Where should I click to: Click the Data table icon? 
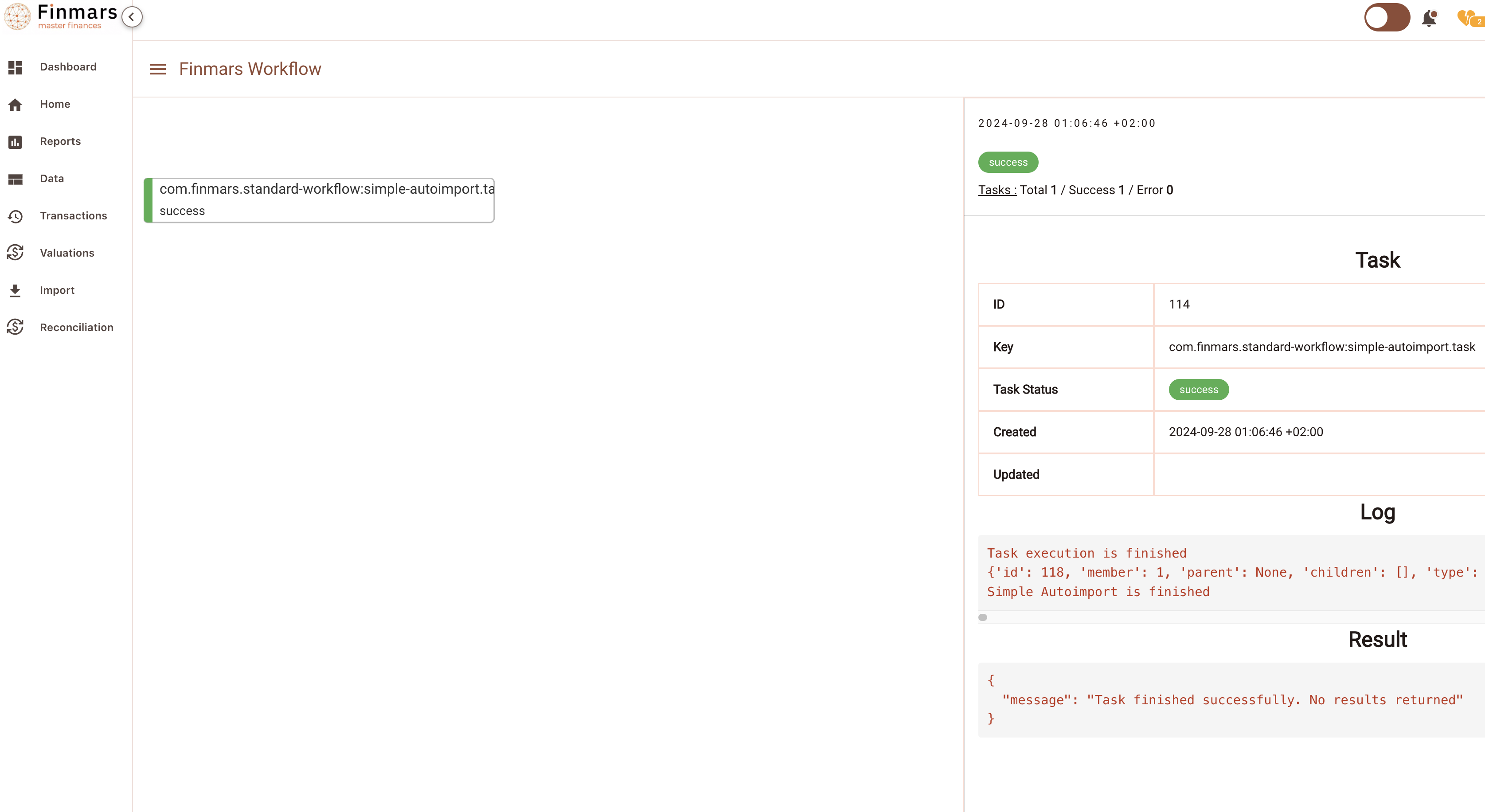(15, 179)
